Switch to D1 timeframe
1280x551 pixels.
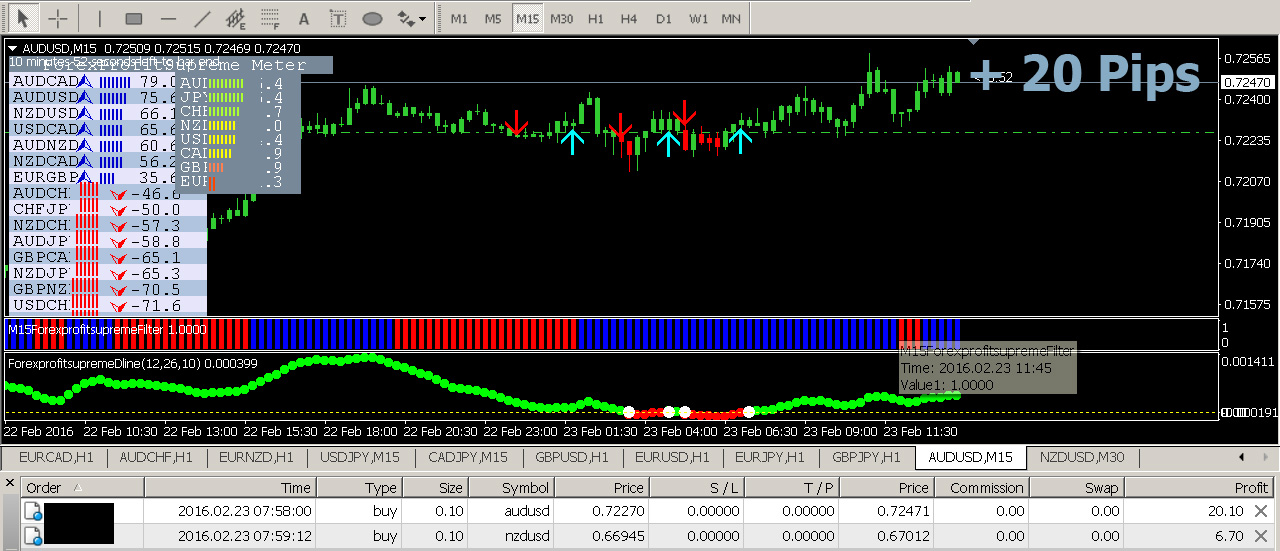(664, 18)
